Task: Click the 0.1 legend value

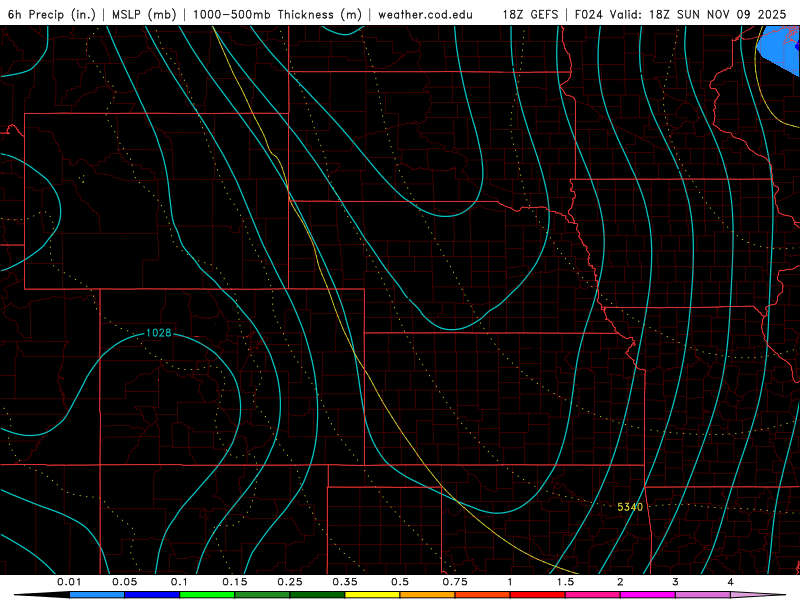Action: [179, 582]
